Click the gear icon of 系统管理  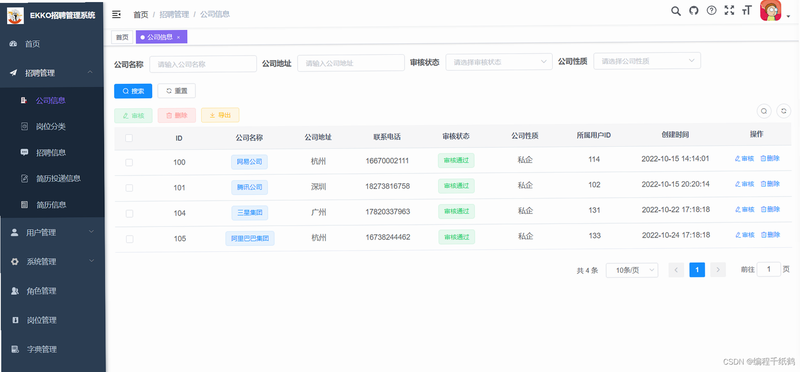15,261
